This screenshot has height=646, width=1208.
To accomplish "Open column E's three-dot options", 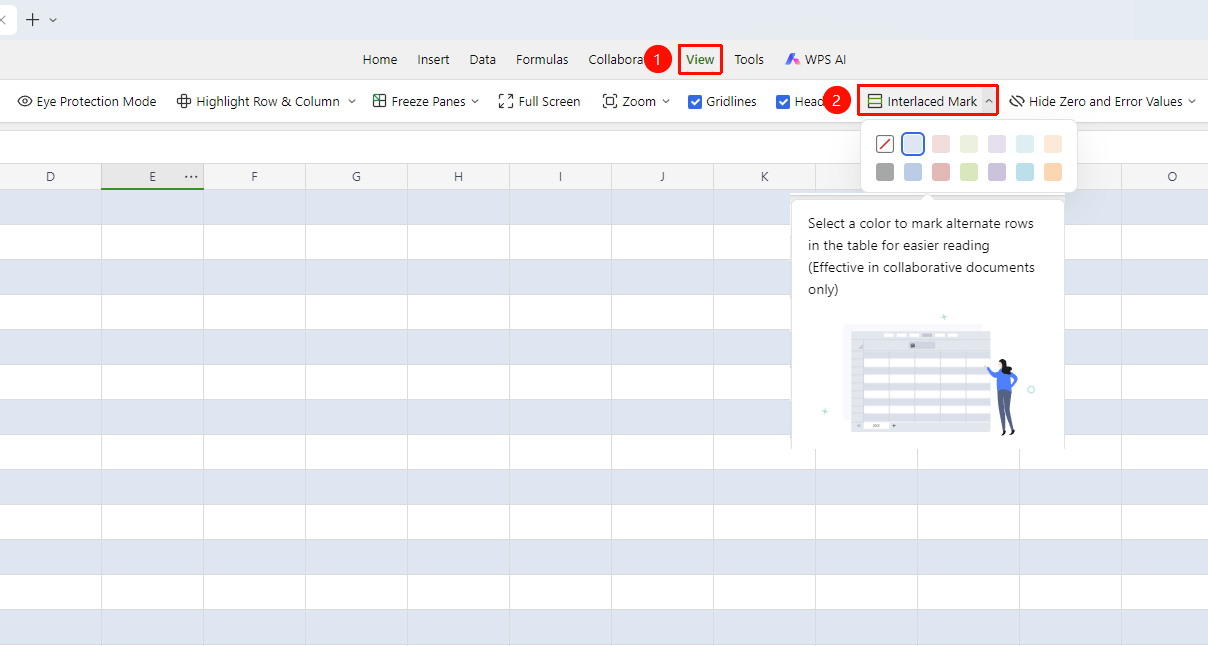I will (191, 176).
